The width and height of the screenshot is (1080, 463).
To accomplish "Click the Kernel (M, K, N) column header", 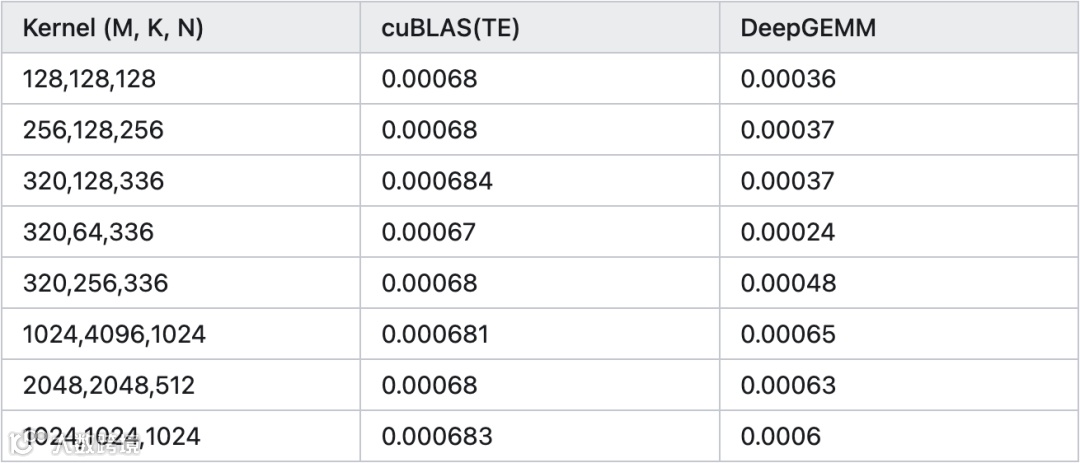I will pos(113,28).
